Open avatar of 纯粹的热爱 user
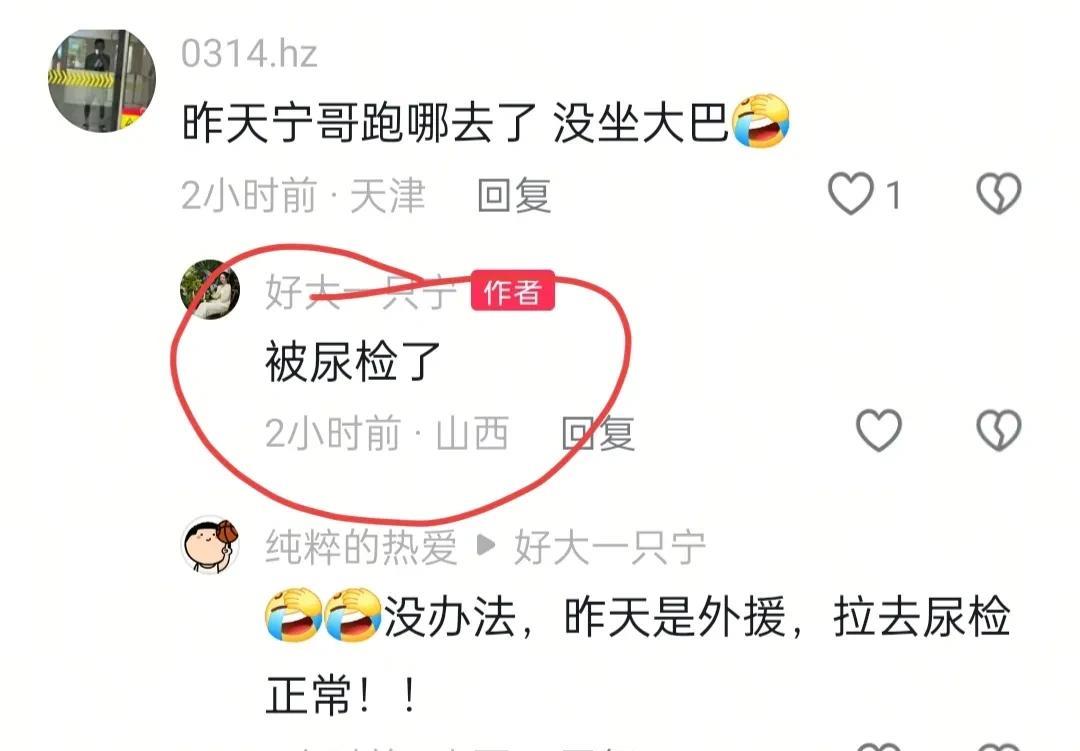This screenshot has width=1080, height=751. [x=210, y=545]
